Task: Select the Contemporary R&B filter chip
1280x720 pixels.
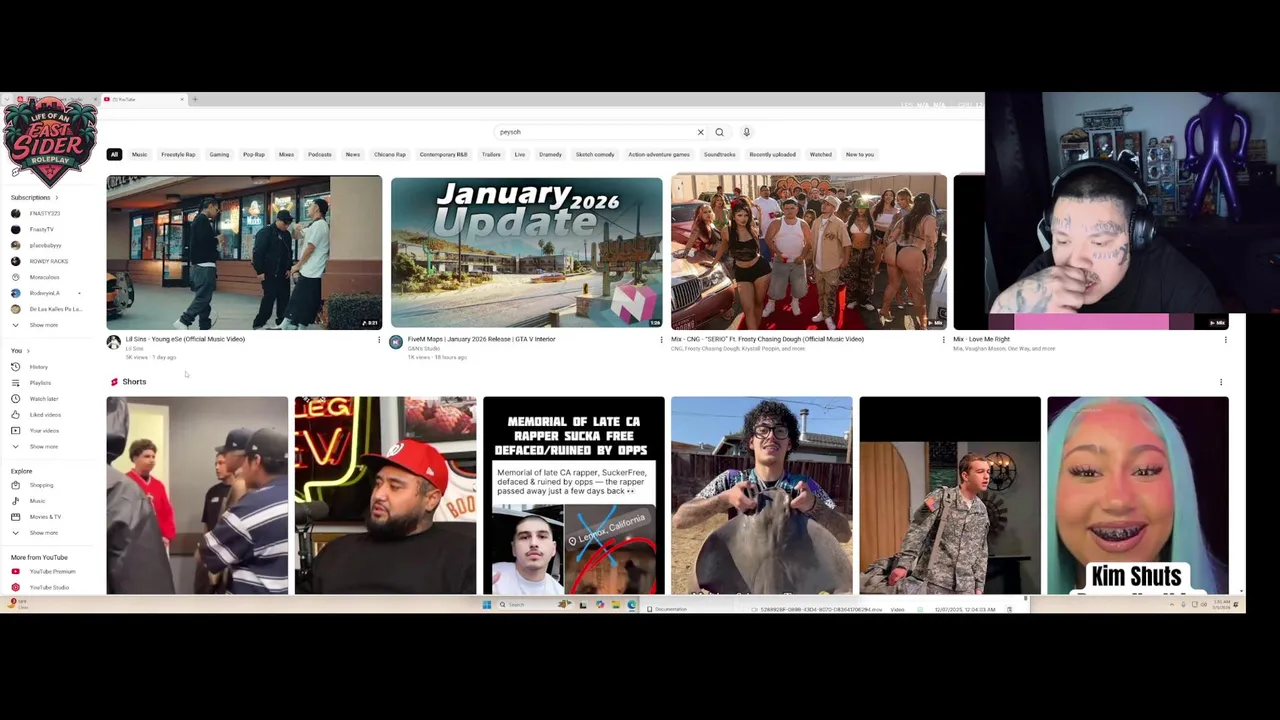Action: click(443, 154)
